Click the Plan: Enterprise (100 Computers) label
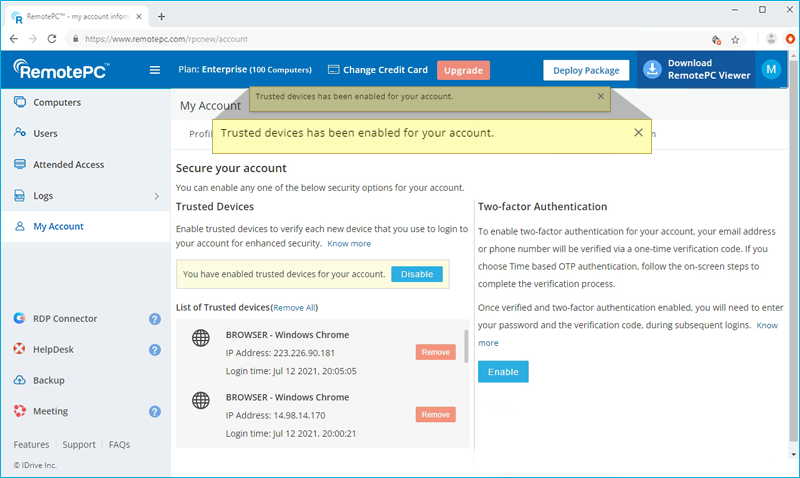 tap(244, 69)
